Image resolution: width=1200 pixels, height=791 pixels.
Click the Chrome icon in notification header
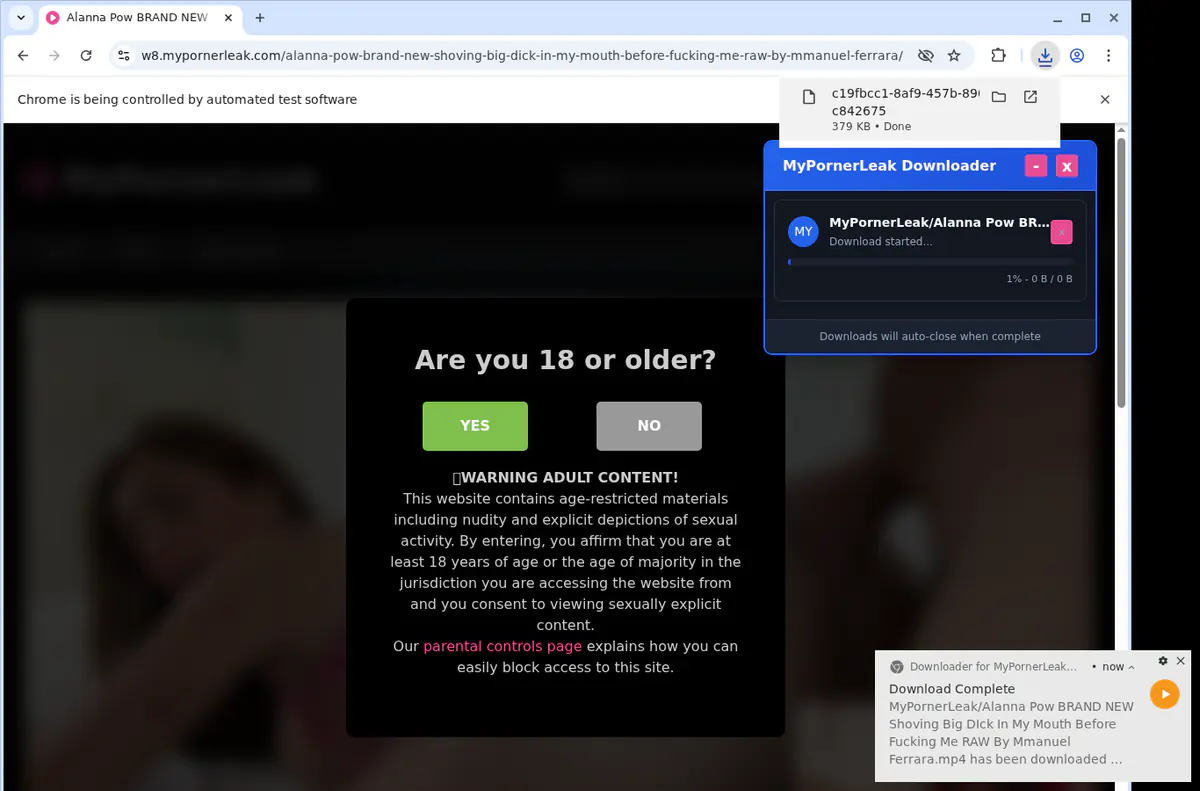pyautogui.click(x=897, y=666)
